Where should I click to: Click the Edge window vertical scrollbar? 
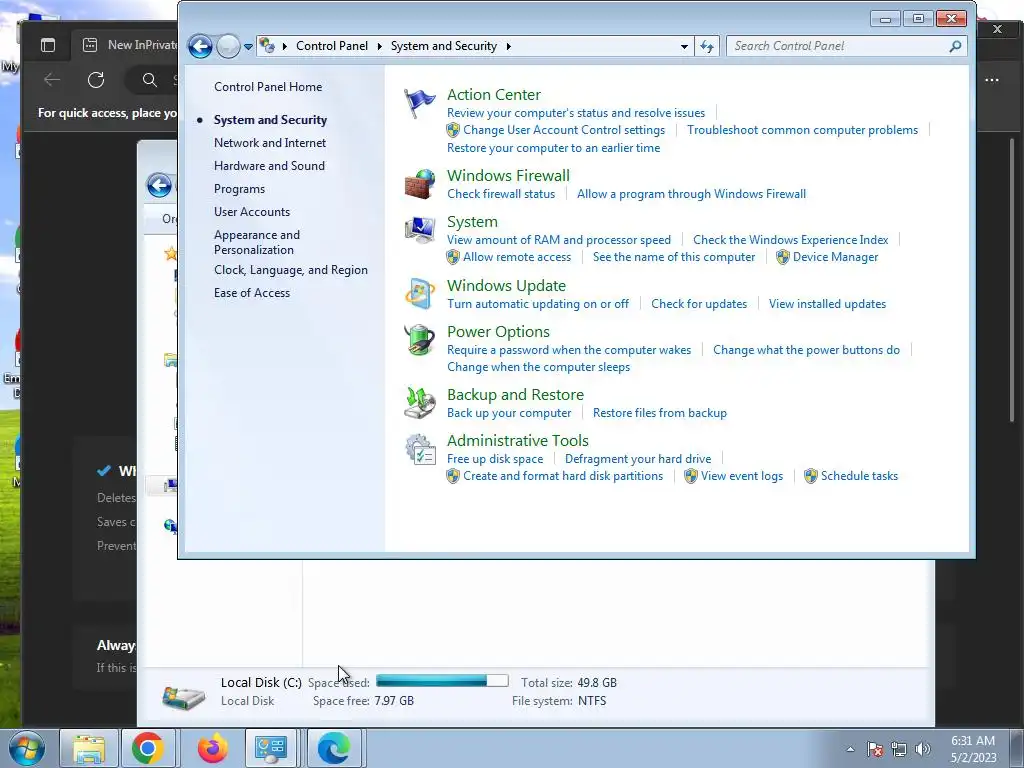[x=1012, y=281]
